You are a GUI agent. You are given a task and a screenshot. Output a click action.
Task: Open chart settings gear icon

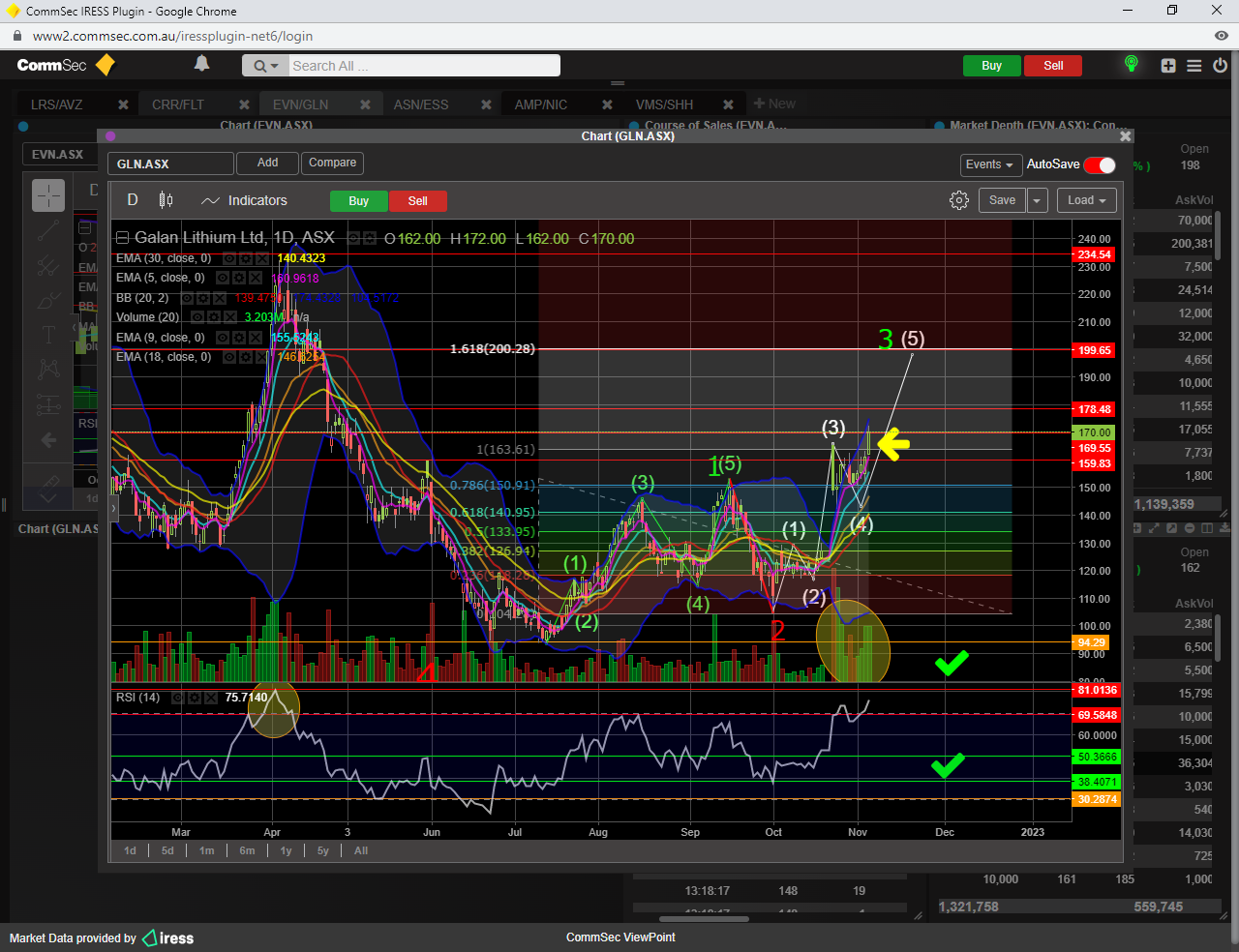(x=959, y=200)
